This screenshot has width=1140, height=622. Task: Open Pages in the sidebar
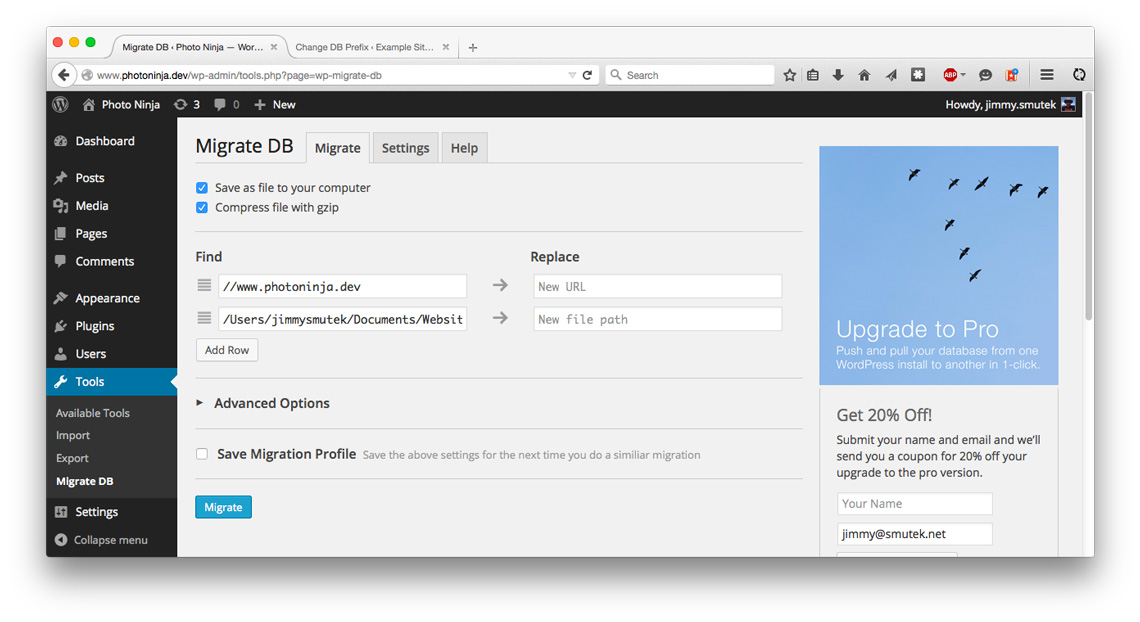[x=111, y=233]
